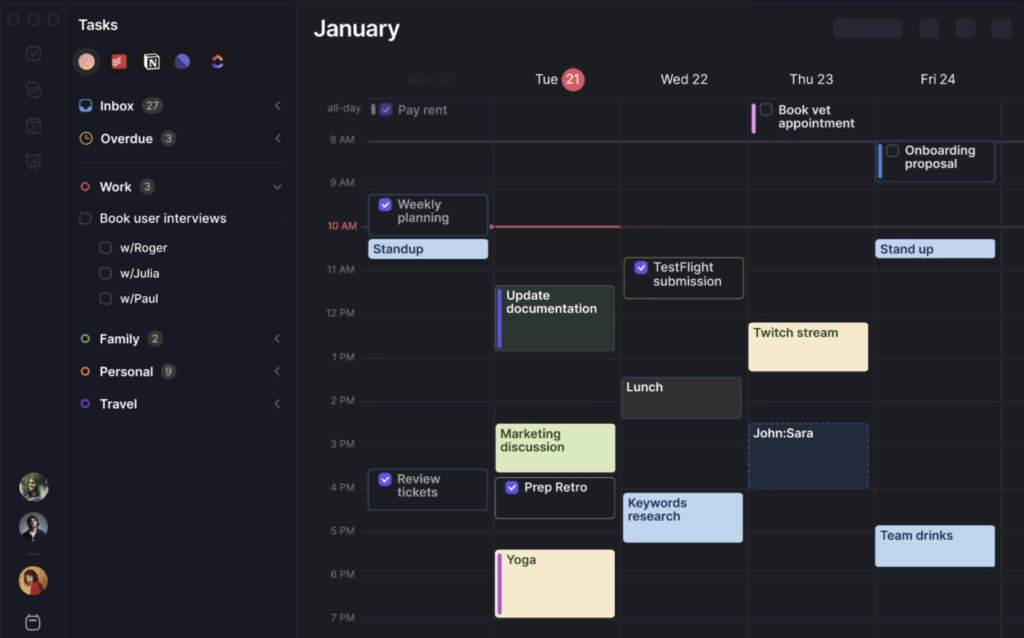Viewport: 1024px width, 638px height.
Task: Check the w/Roger subtask checkbox
Action: click(106, 248)
